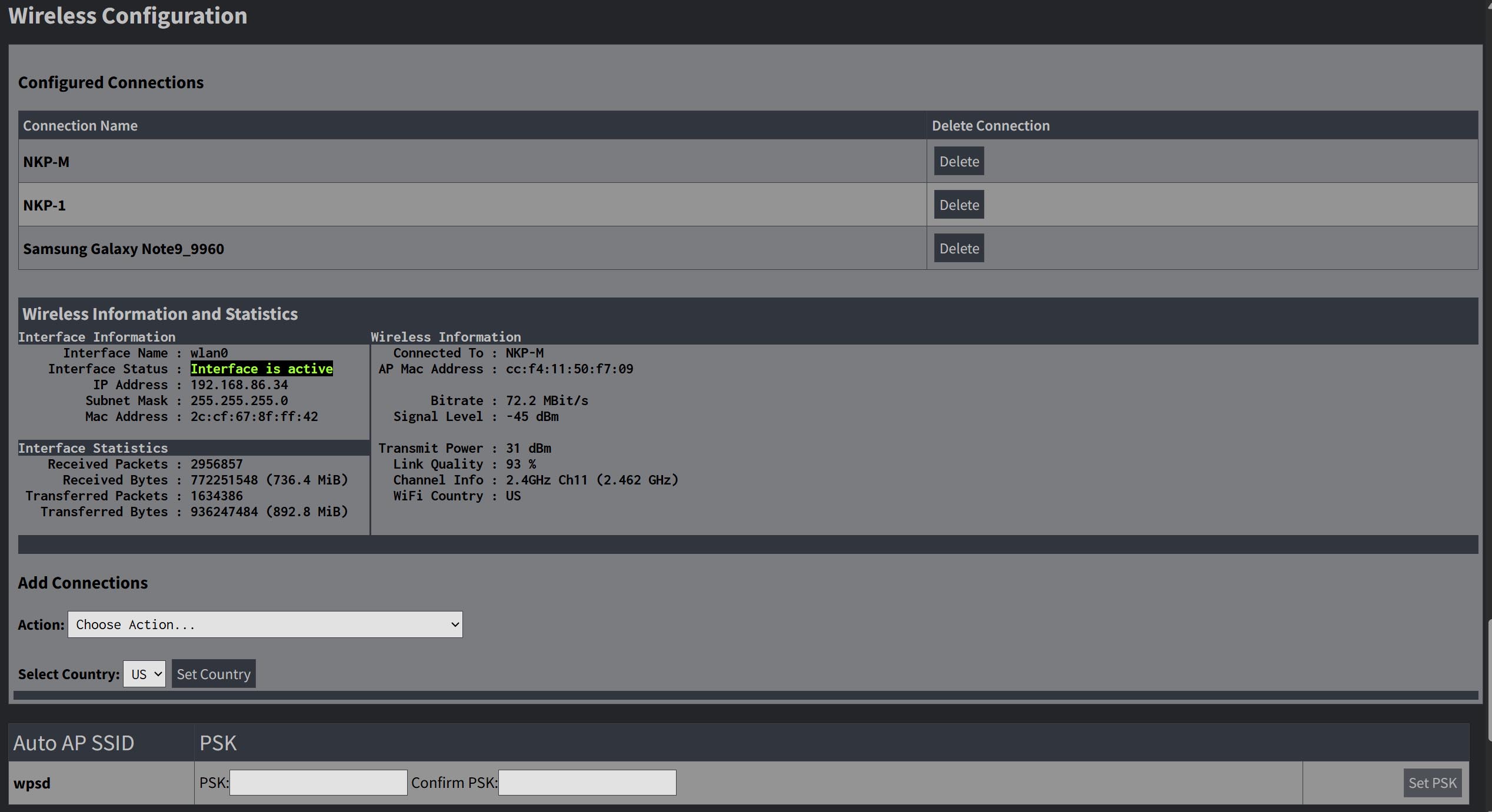This screenshot has height=812, width=1492.
Task: Open the Choose Action dropdown
Action: 265,624
